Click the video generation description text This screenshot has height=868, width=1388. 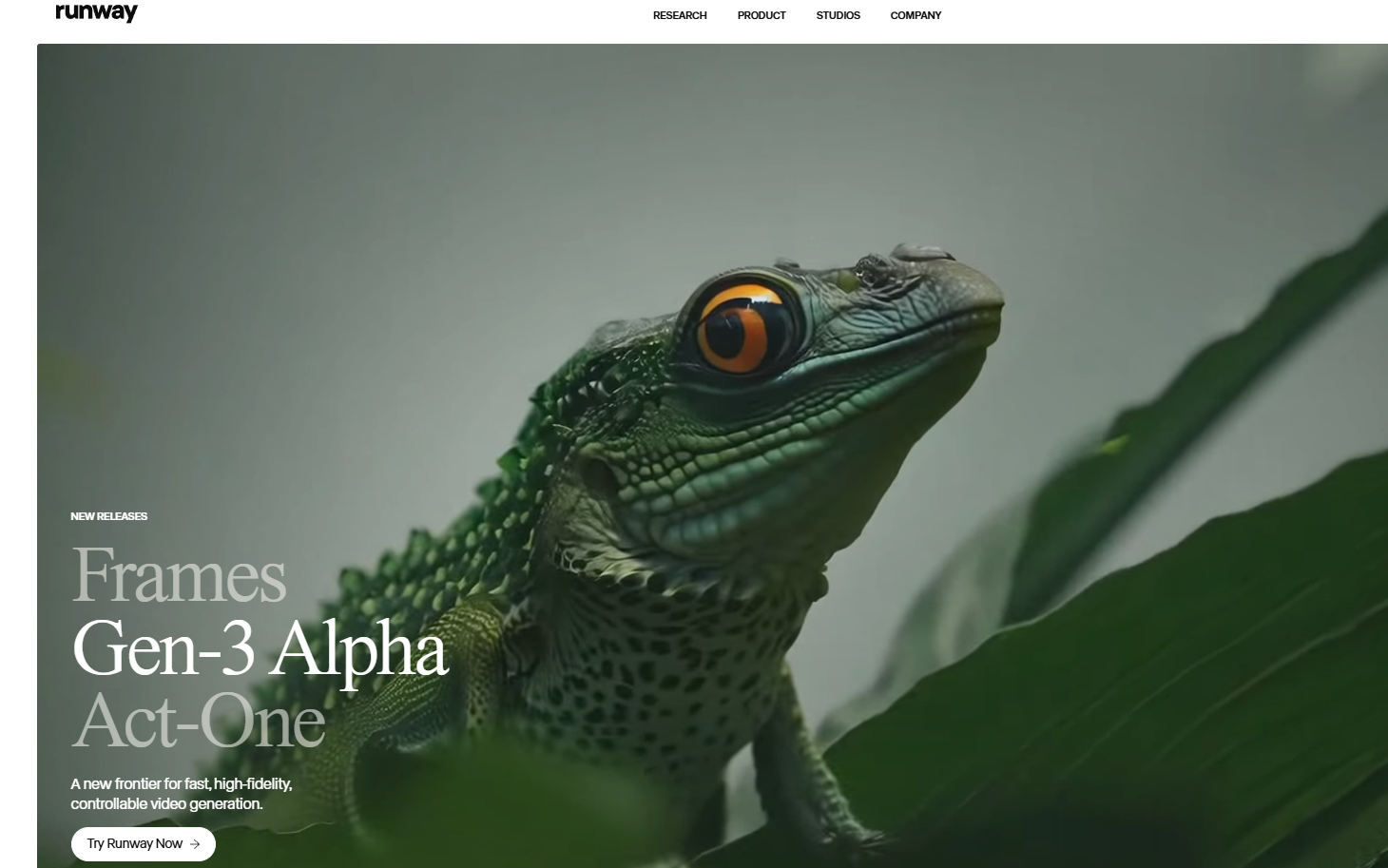click(181, 794)
